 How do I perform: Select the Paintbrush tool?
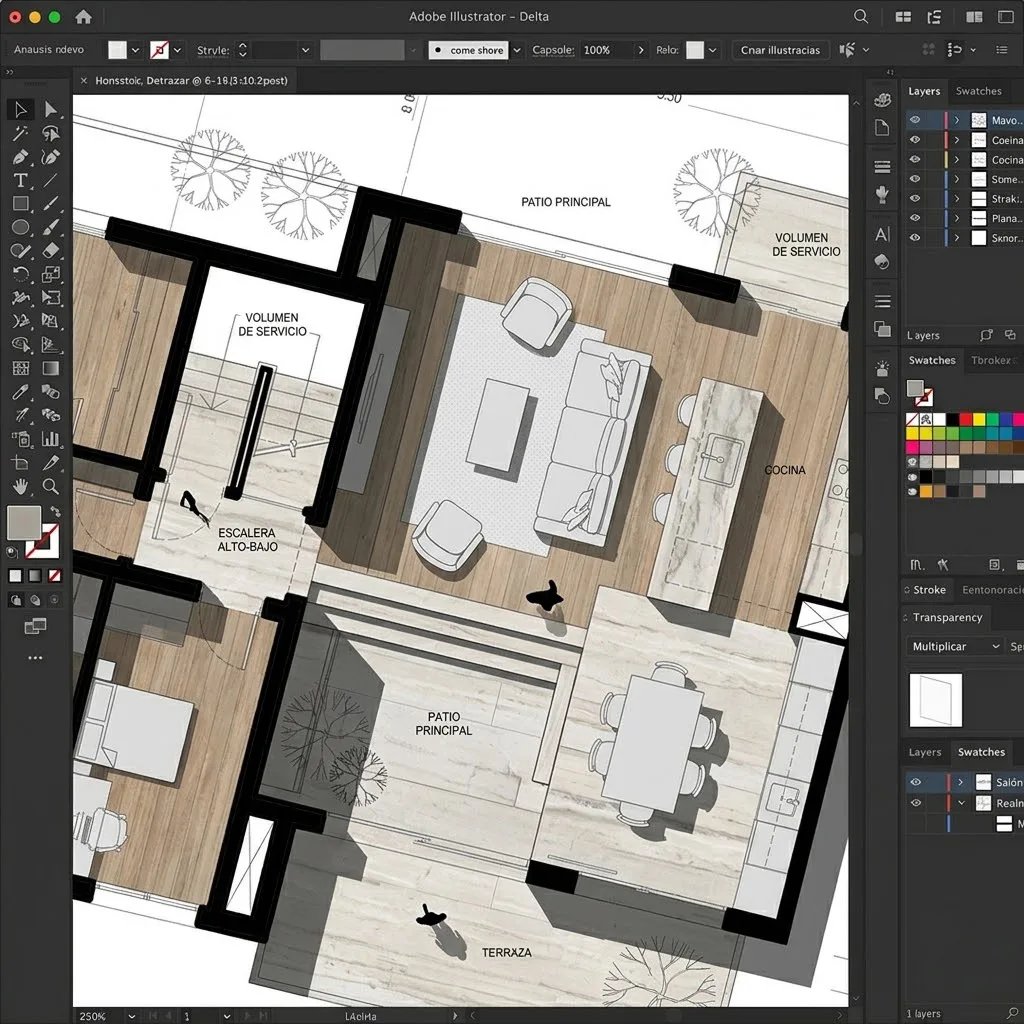[x=50, y=226]
